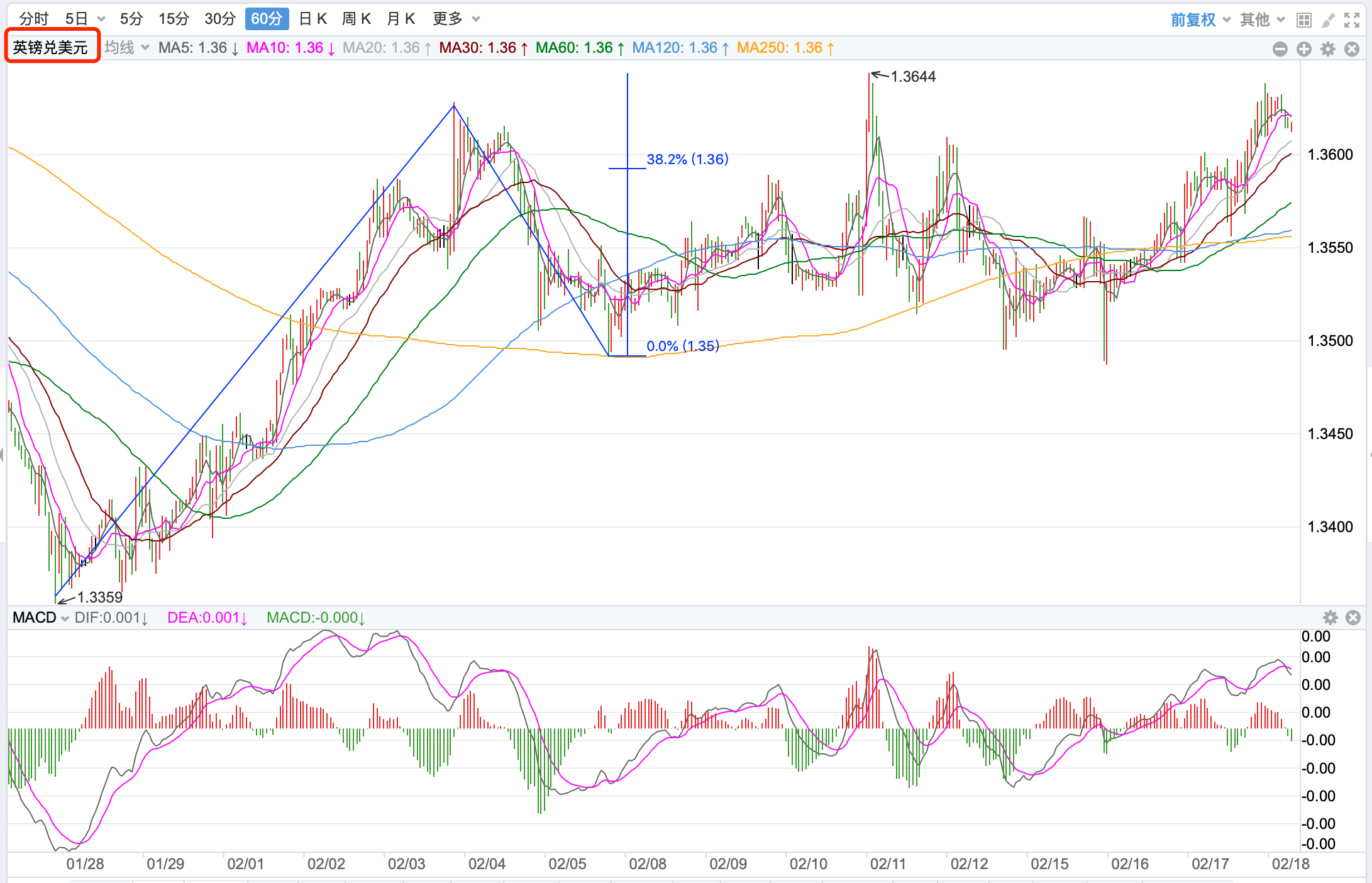
Task: Switch to the 分时 intraday view
Action: 33,19
